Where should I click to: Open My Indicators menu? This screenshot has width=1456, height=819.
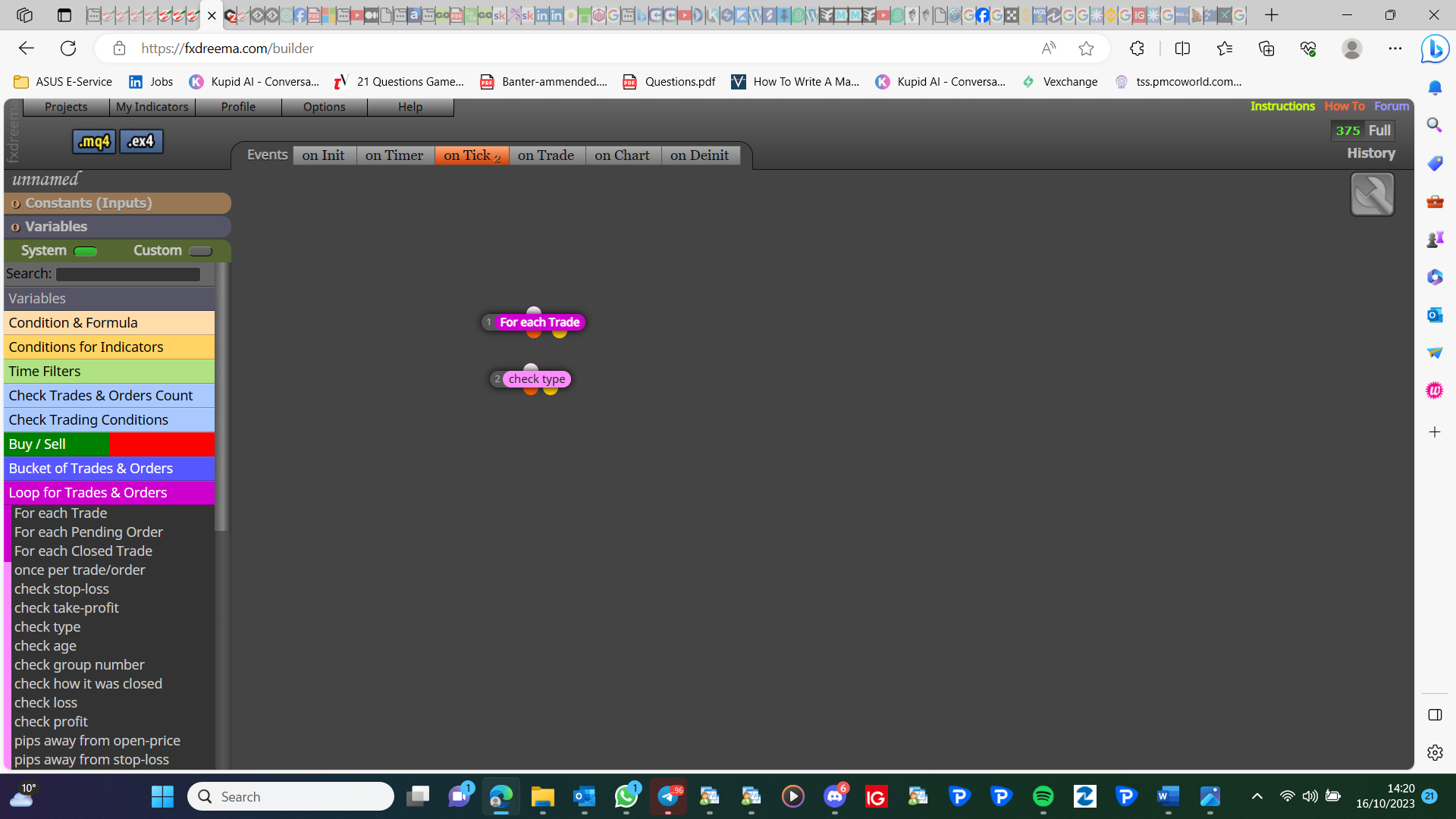(x=152, y=107)
